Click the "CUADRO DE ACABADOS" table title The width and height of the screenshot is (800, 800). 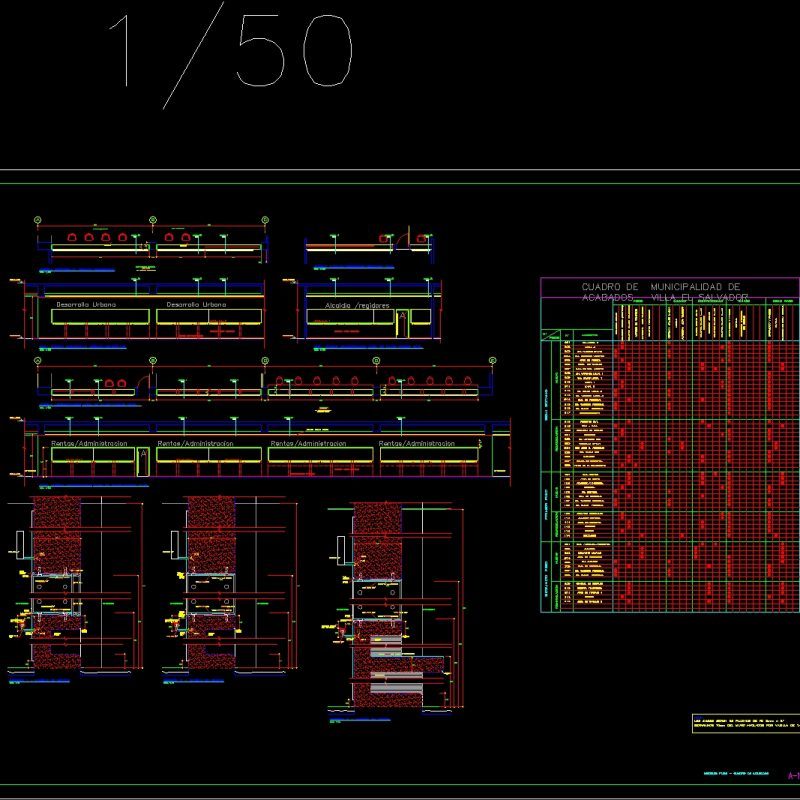(610, 292)
